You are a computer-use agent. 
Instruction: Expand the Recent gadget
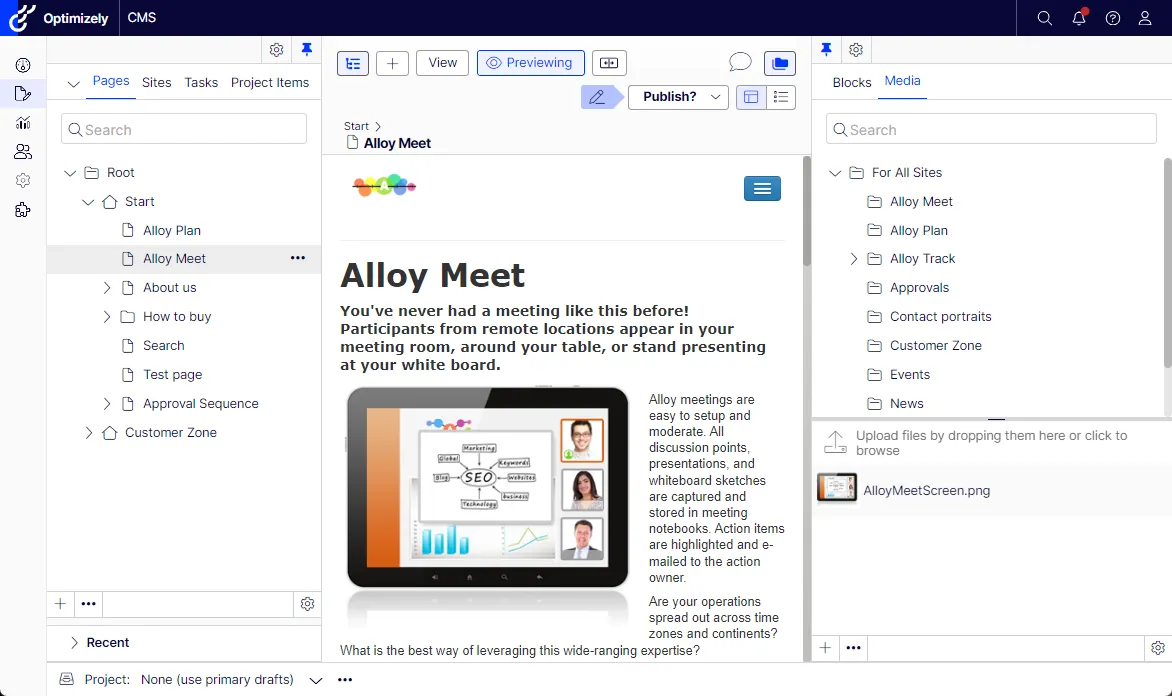coord(73,643)
